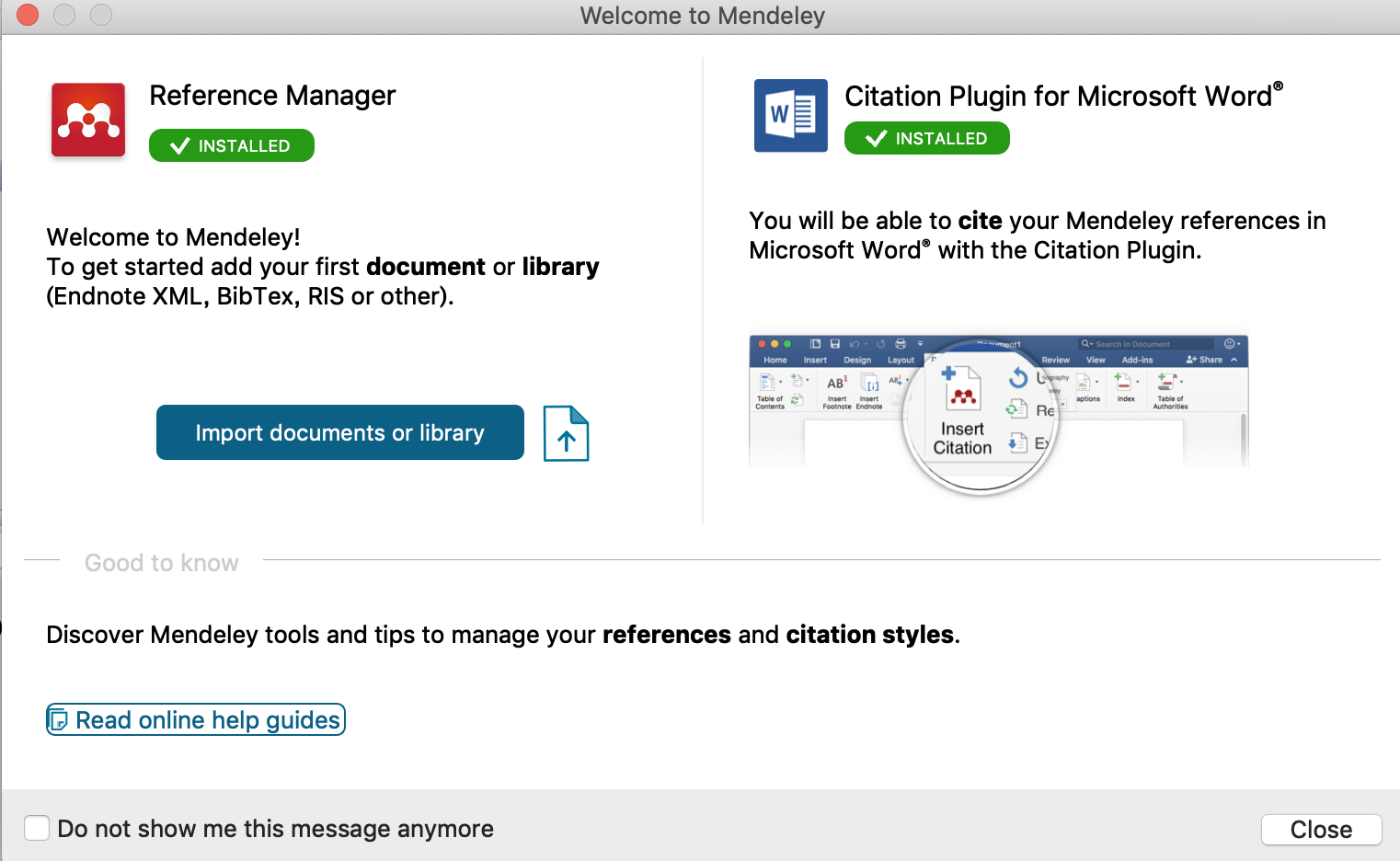Image resolution: width=1400 pixels, height=861 pixels.
Task: Click the Reference Manager heading
Action: click(272, 96)
